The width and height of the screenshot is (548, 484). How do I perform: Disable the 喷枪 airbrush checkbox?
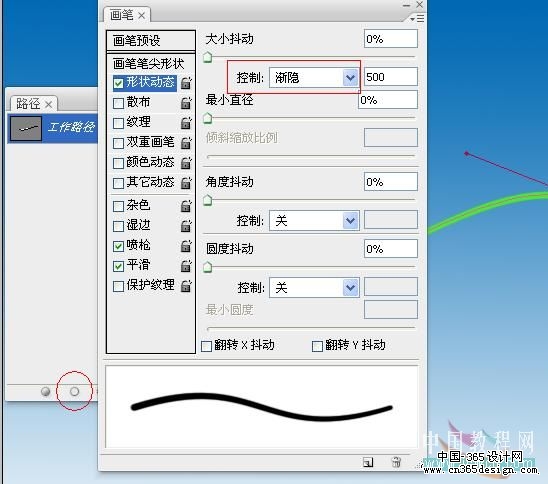pyautogui.click(x=118, y=246)
